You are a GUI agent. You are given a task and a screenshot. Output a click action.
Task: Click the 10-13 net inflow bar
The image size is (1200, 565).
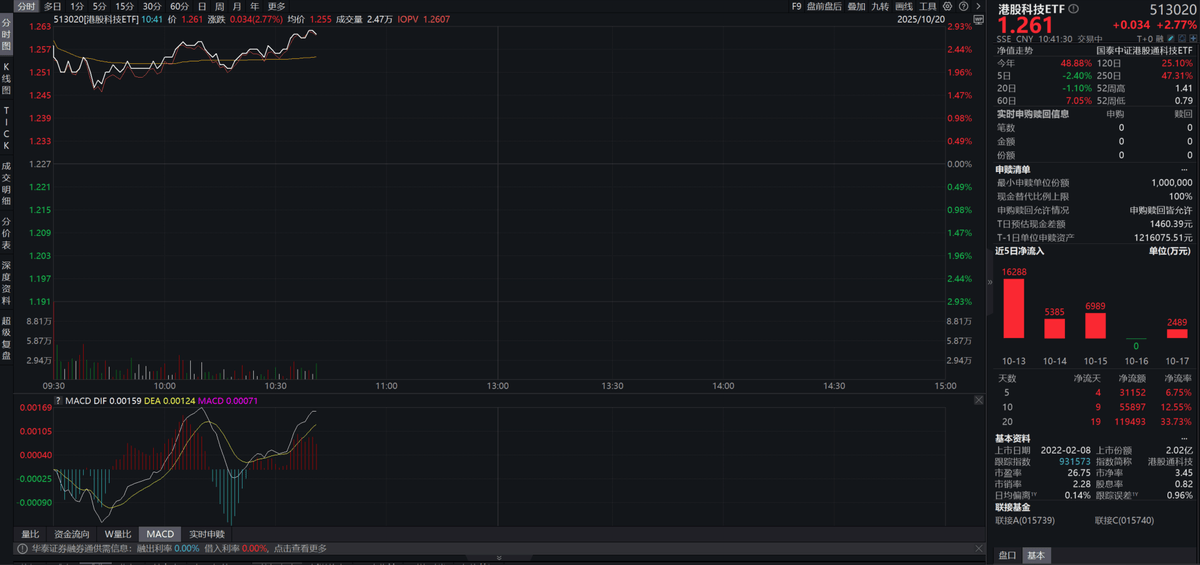[1013, 309]
